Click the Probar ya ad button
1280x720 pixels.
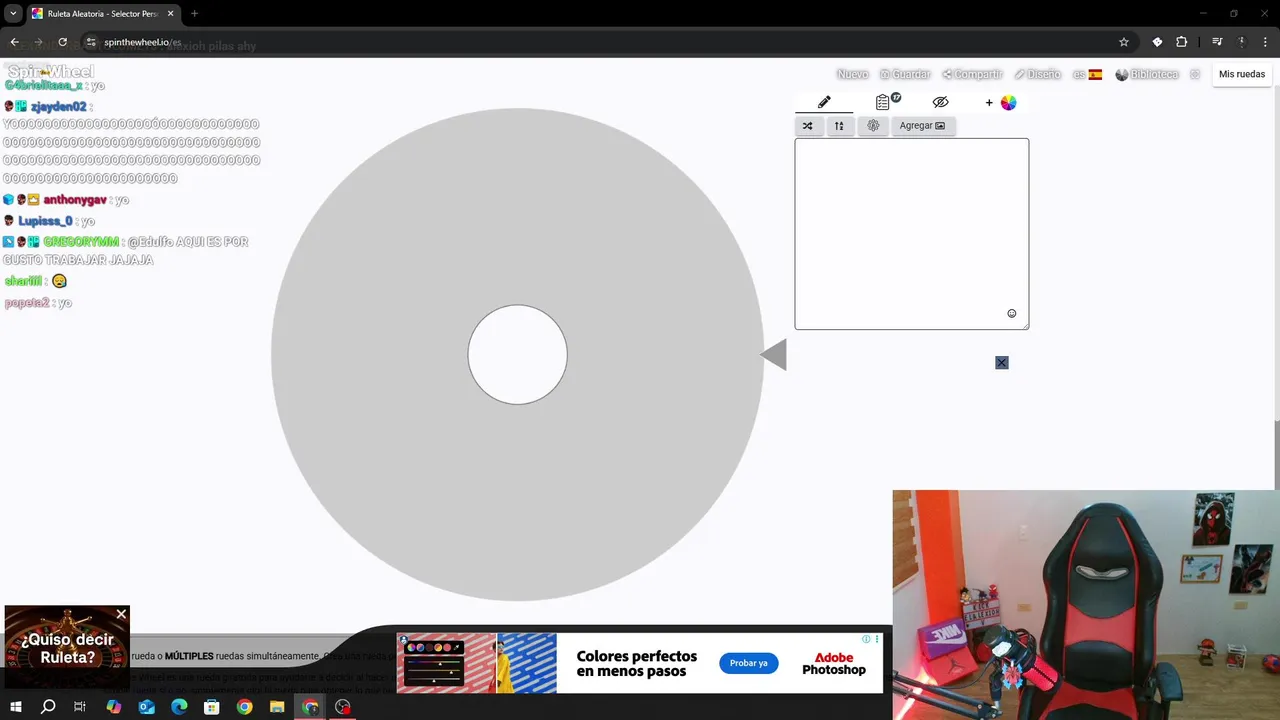pyautogui.click(x=748, y=663)
